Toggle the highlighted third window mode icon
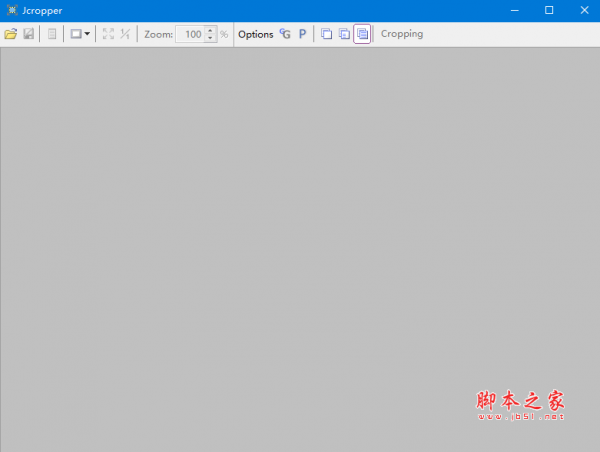This screenshot has width=600, height=452. [362, 34]
